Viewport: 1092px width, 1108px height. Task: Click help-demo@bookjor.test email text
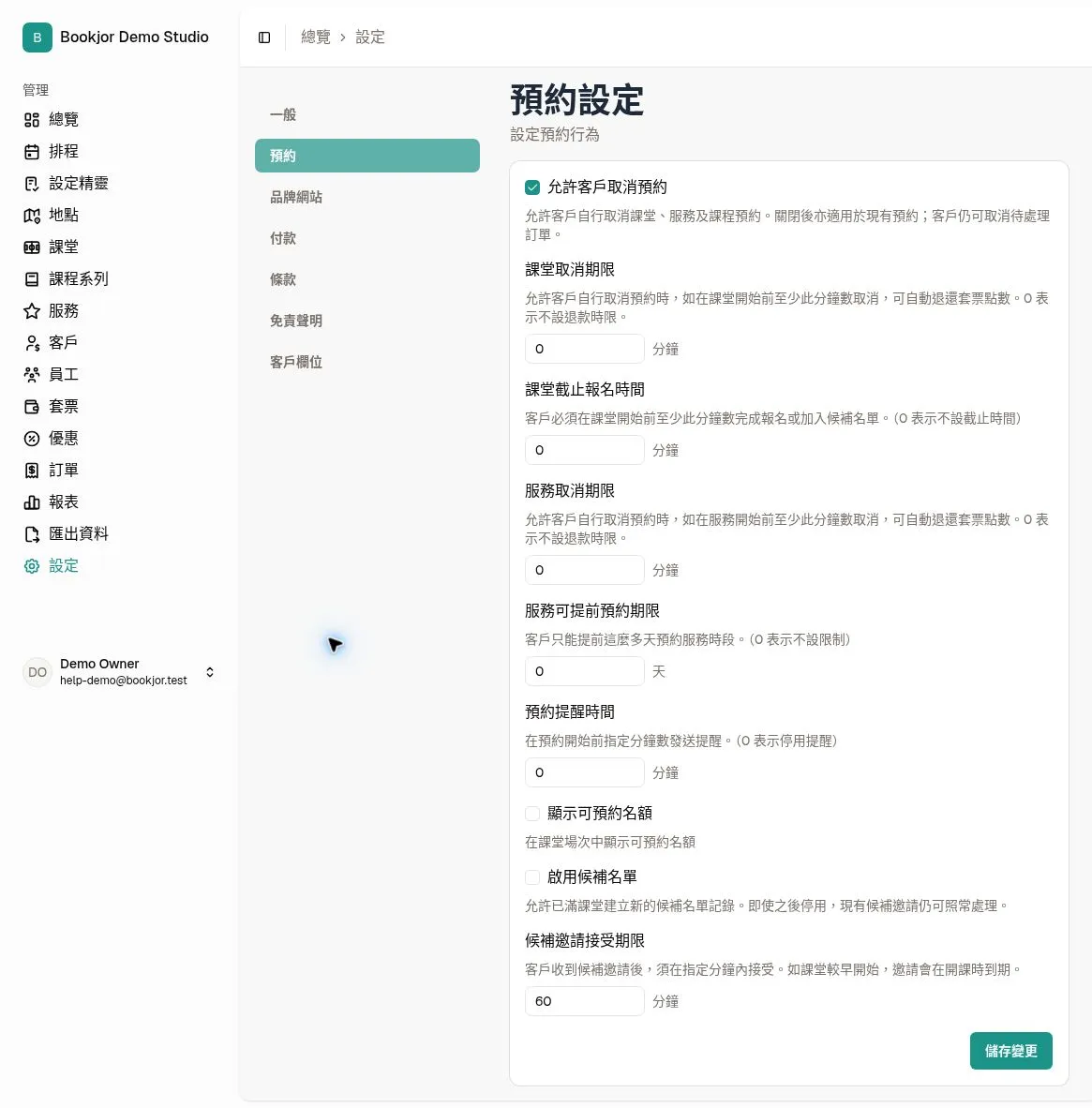pos(124,681)
